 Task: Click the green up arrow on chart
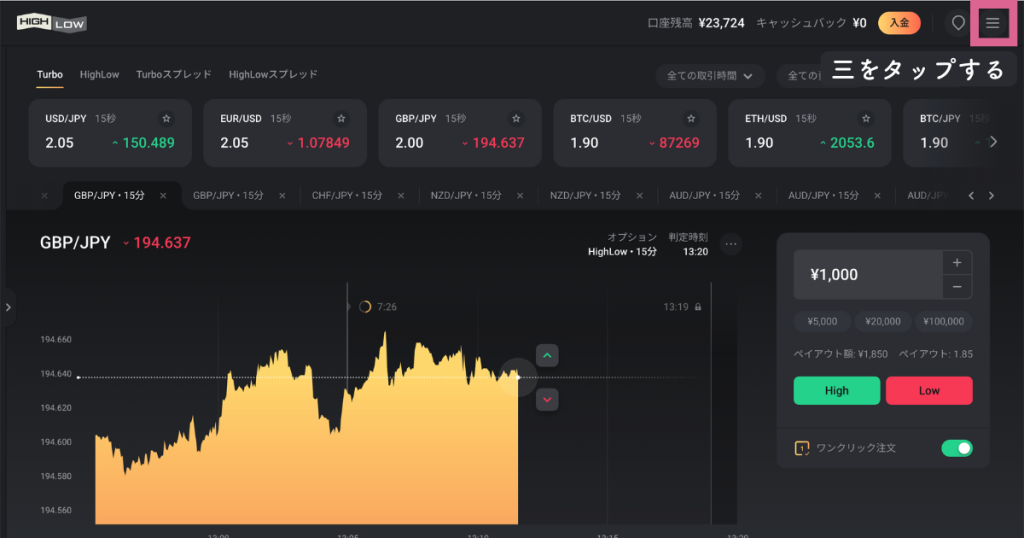tap(547, 355)
